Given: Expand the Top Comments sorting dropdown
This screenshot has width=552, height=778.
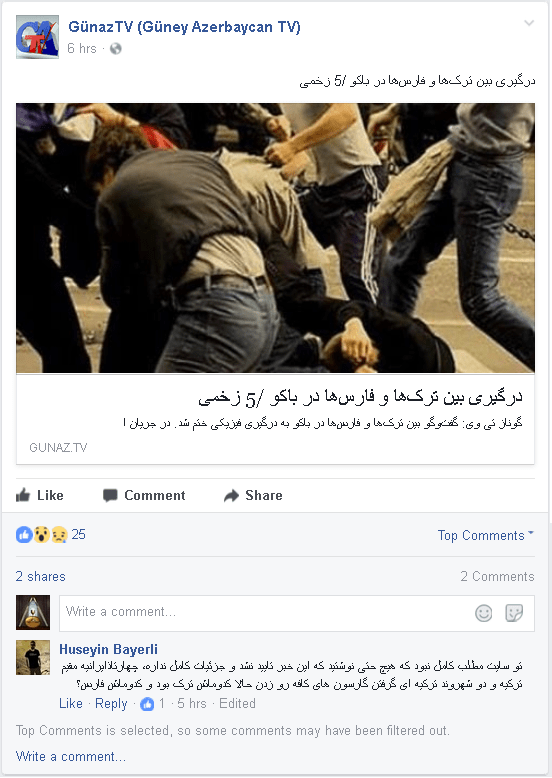Looking at the screenshot, I should (486, 535).
